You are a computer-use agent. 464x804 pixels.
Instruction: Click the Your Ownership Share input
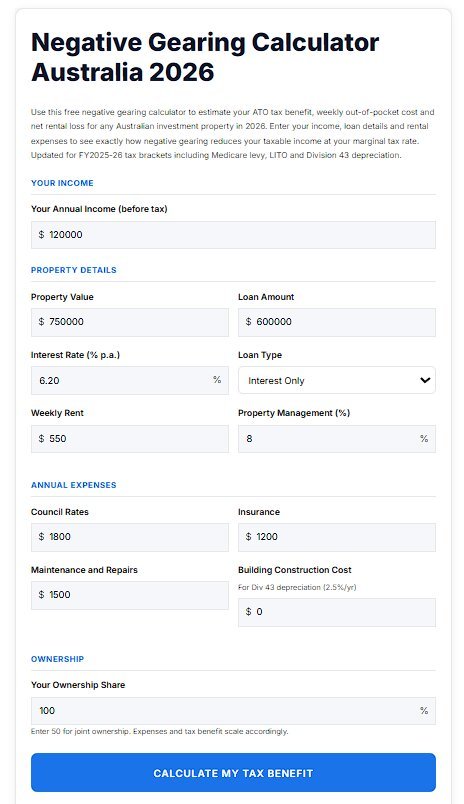(233, 711)
